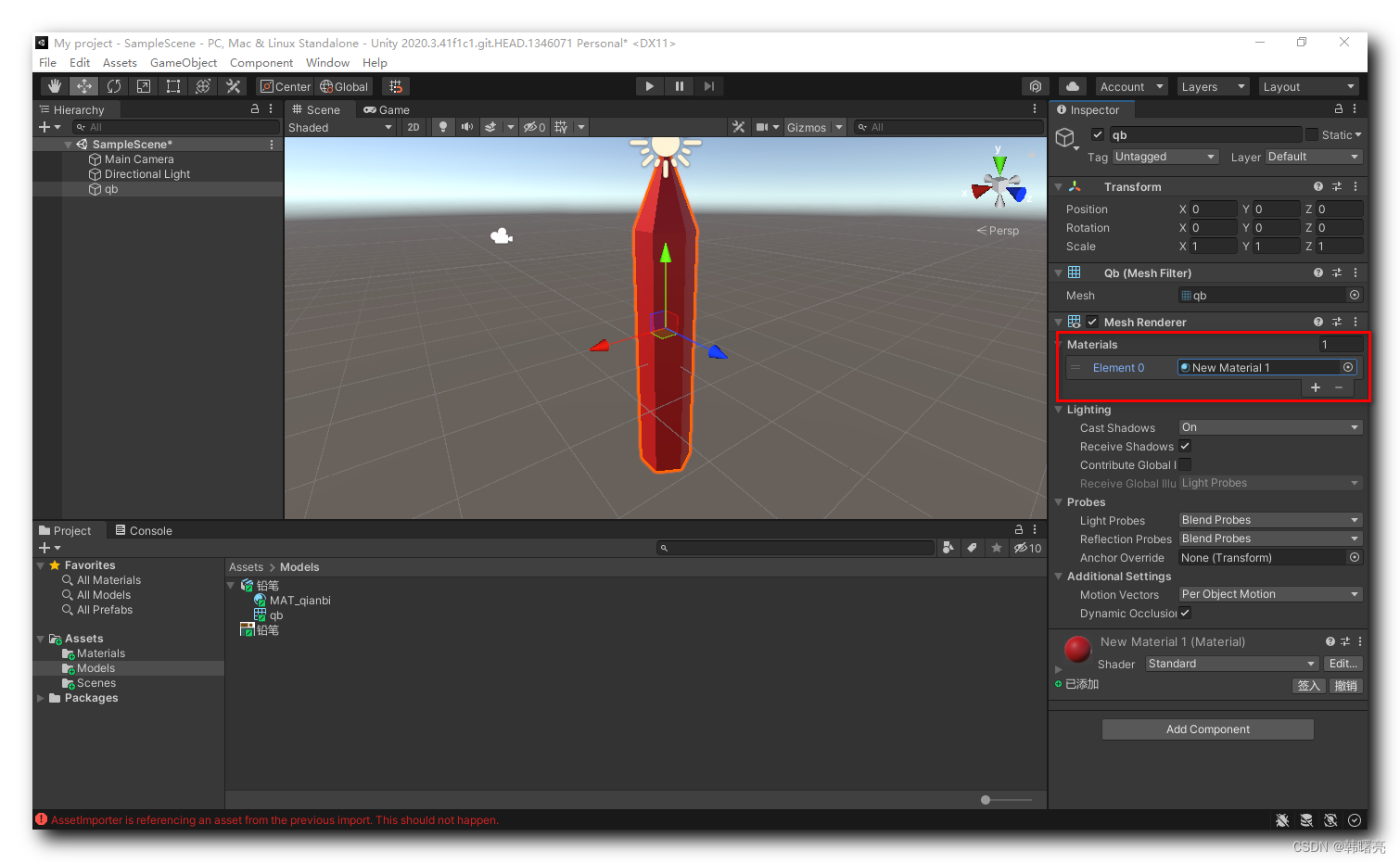Select the Rect transform tool

click(x=172, y=85)
